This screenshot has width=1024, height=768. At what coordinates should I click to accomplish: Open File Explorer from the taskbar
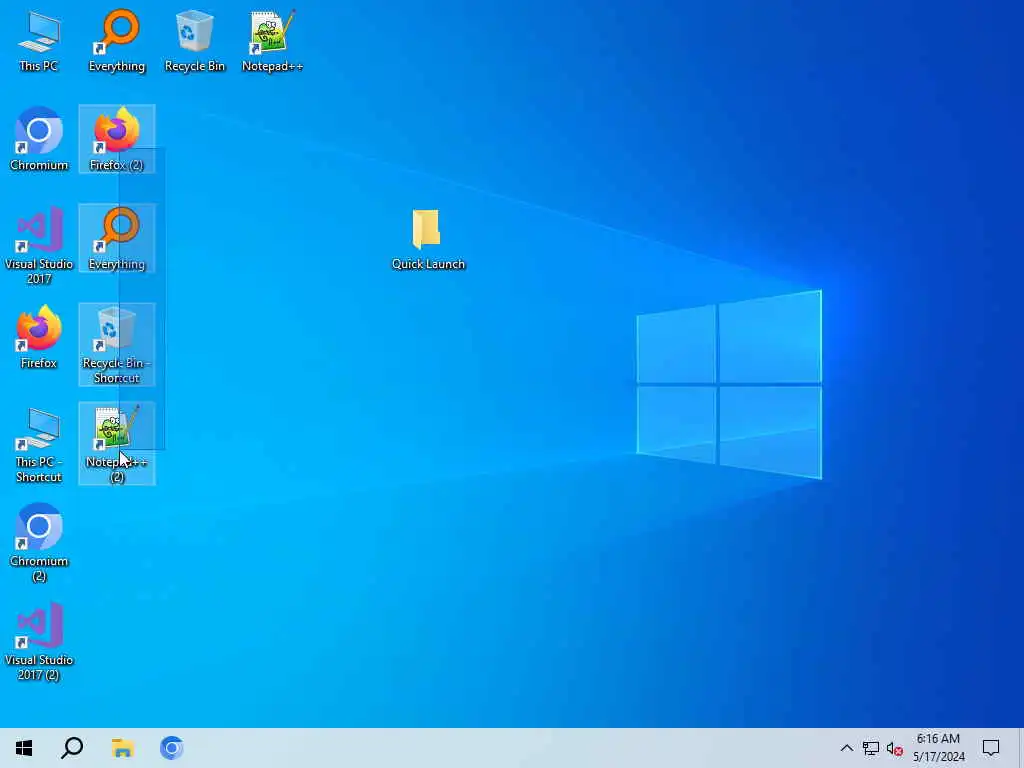[x=122, y=748]
